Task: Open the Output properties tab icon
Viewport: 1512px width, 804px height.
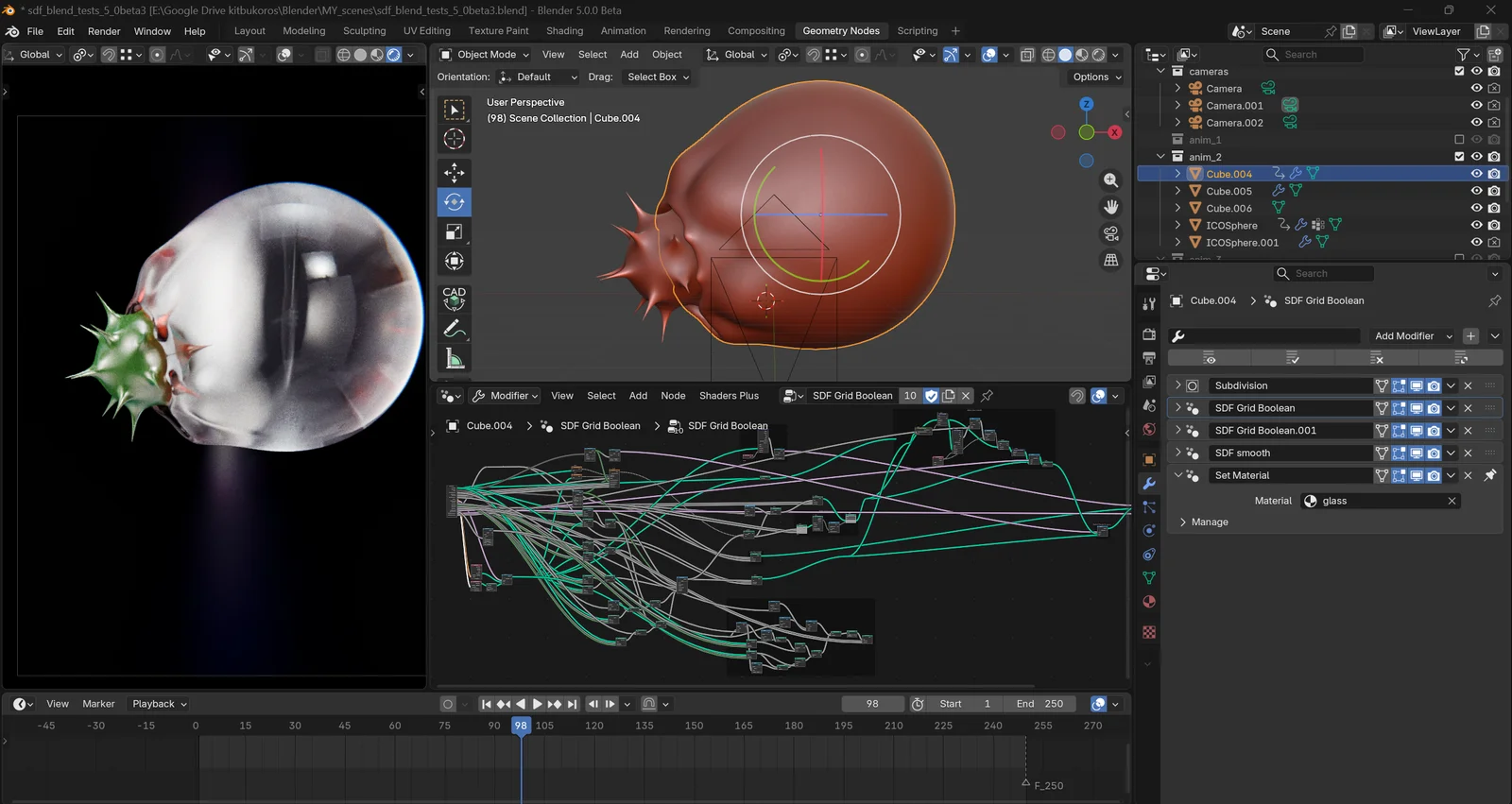Action: [1149, 358]
